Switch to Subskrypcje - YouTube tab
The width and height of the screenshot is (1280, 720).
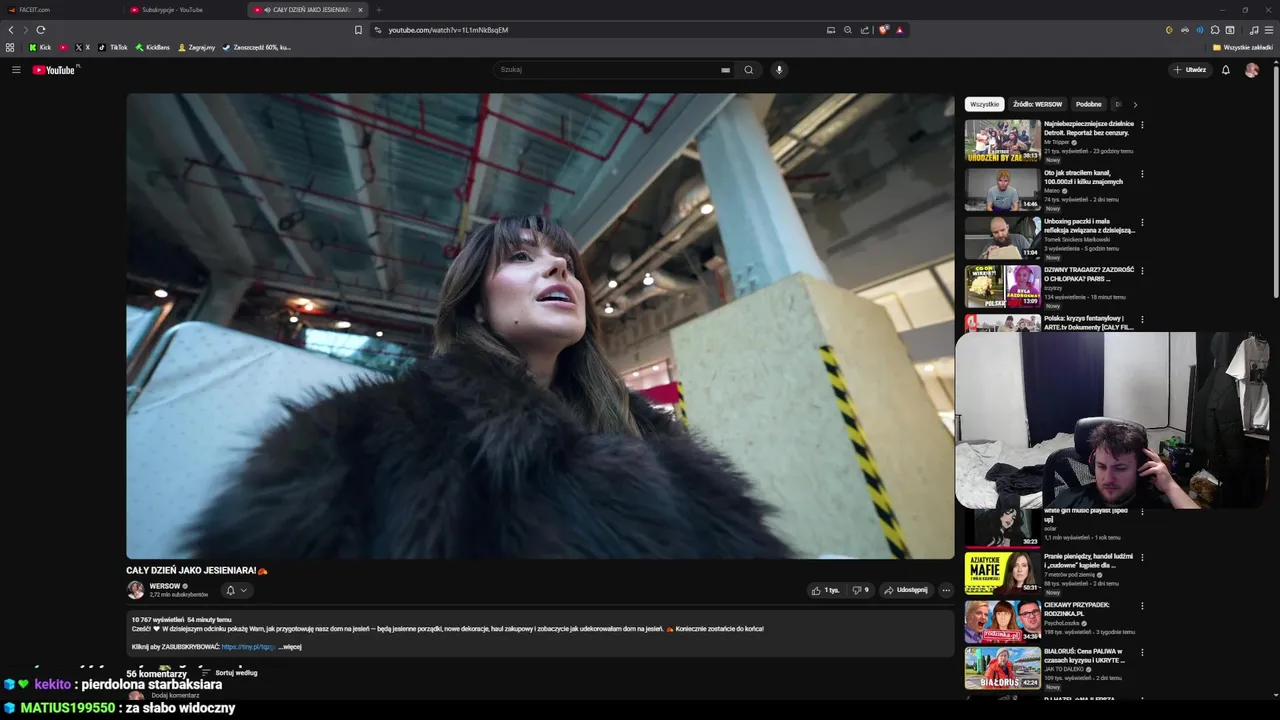pos(185,10)
